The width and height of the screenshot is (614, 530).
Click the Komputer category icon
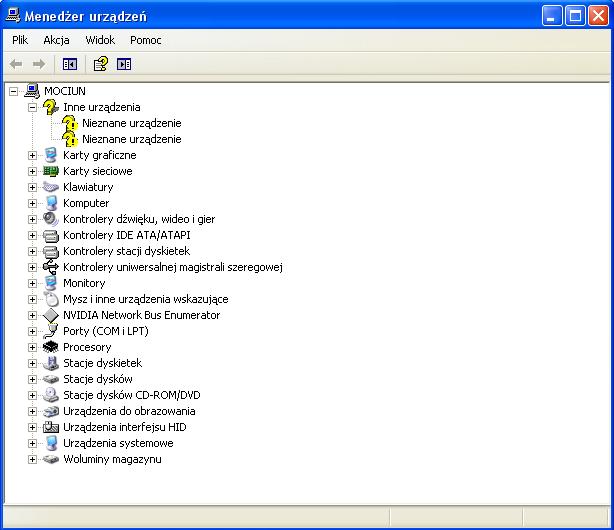[51, 203]
